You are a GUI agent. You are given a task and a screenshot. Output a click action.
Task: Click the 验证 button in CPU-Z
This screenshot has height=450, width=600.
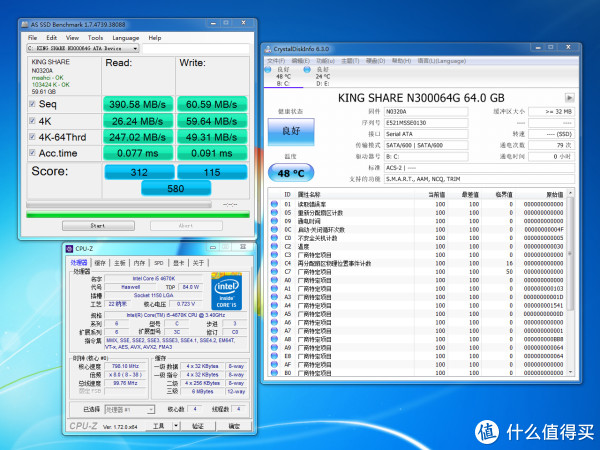pos(198,426)
